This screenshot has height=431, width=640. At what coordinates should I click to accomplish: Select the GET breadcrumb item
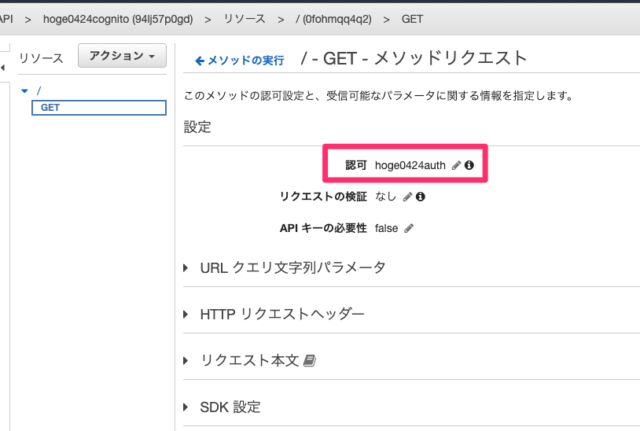[x=412, y=19]
